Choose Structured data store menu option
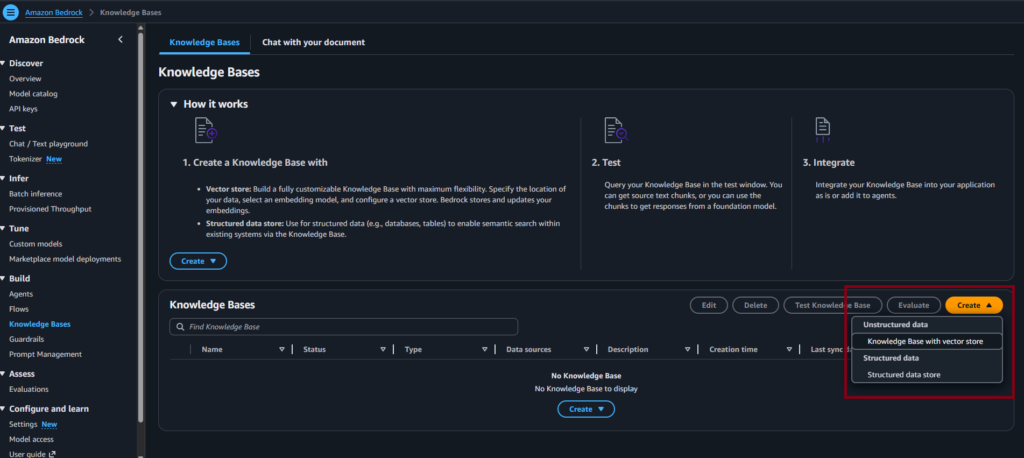Screen dimensions: 1024x458 (903, 374)
